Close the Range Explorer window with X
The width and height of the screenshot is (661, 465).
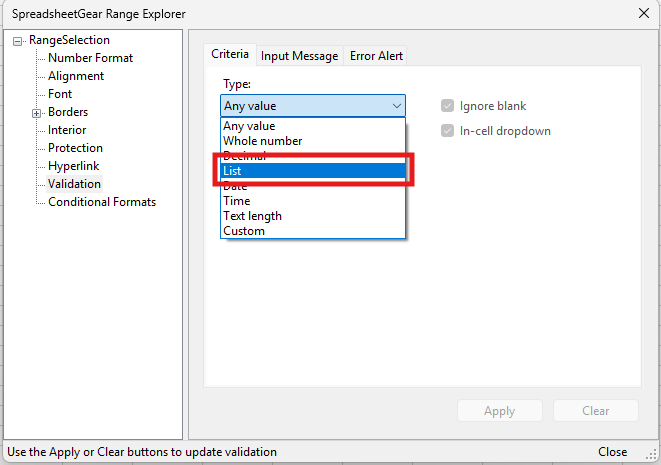click(x=641, y=13)
